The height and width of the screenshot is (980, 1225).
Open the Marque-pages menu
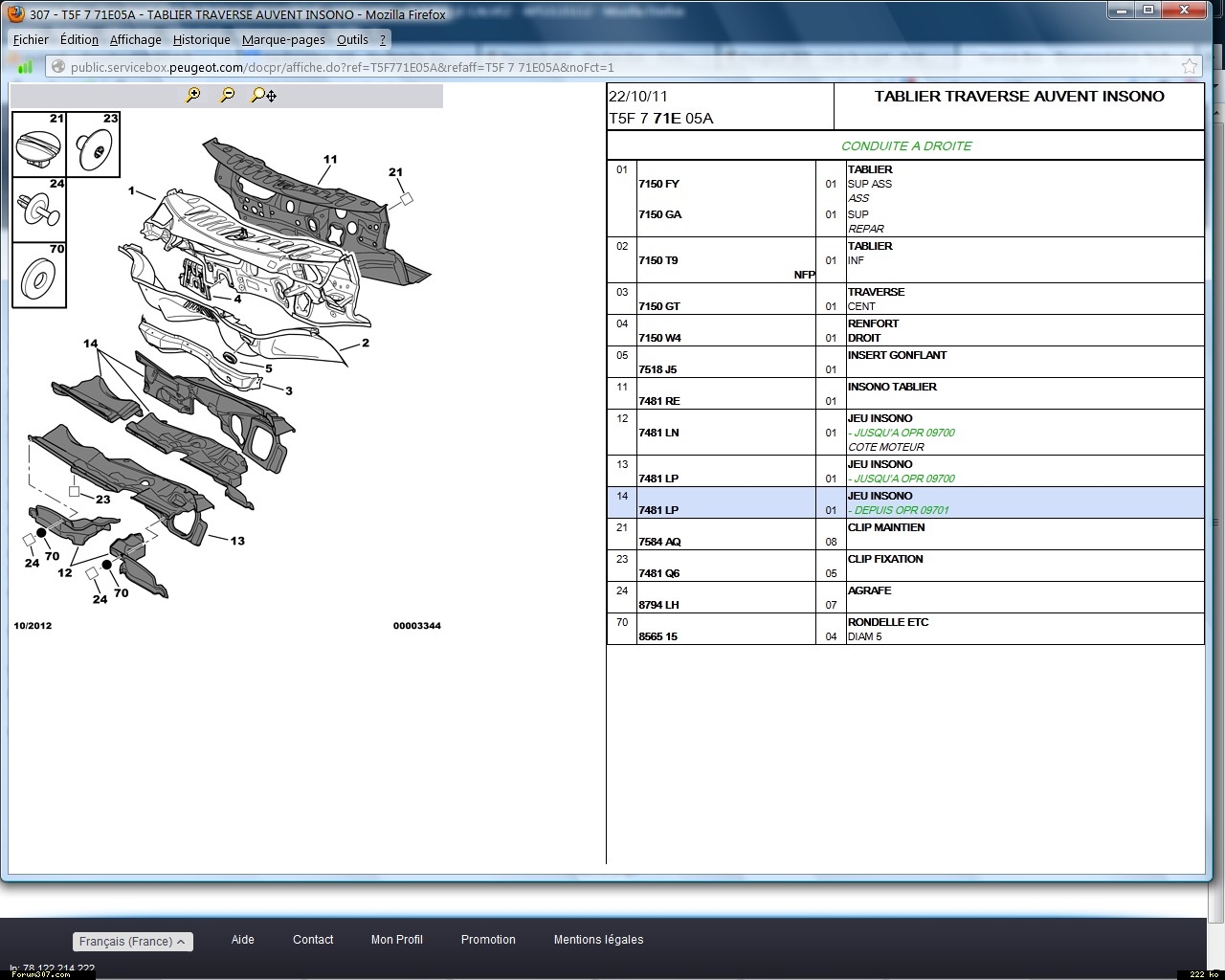tap(283, 39)
